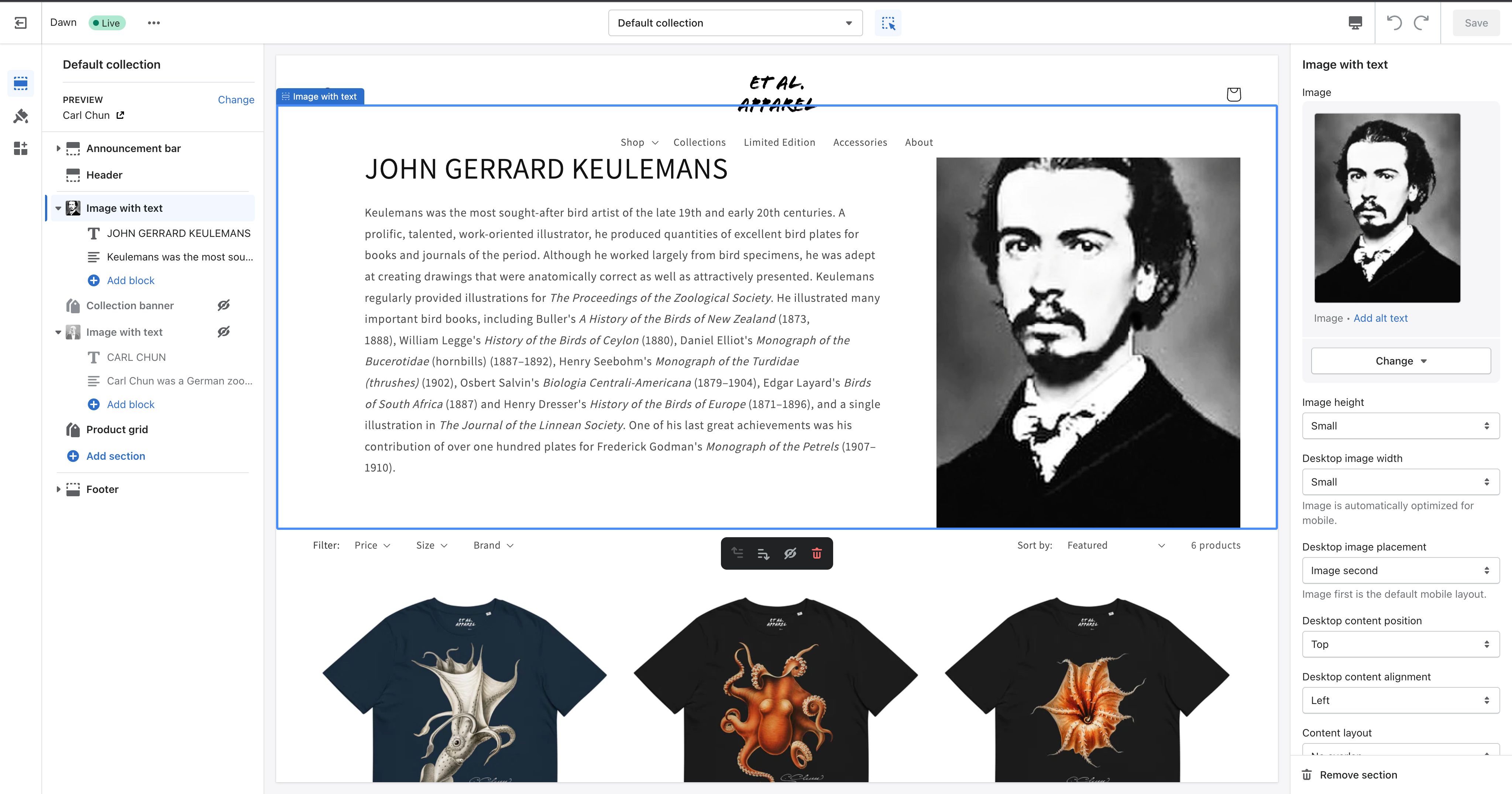Open the app embeds sidebar icon
The height and width of the screenshot is (794, 1512).
[21, 148]
